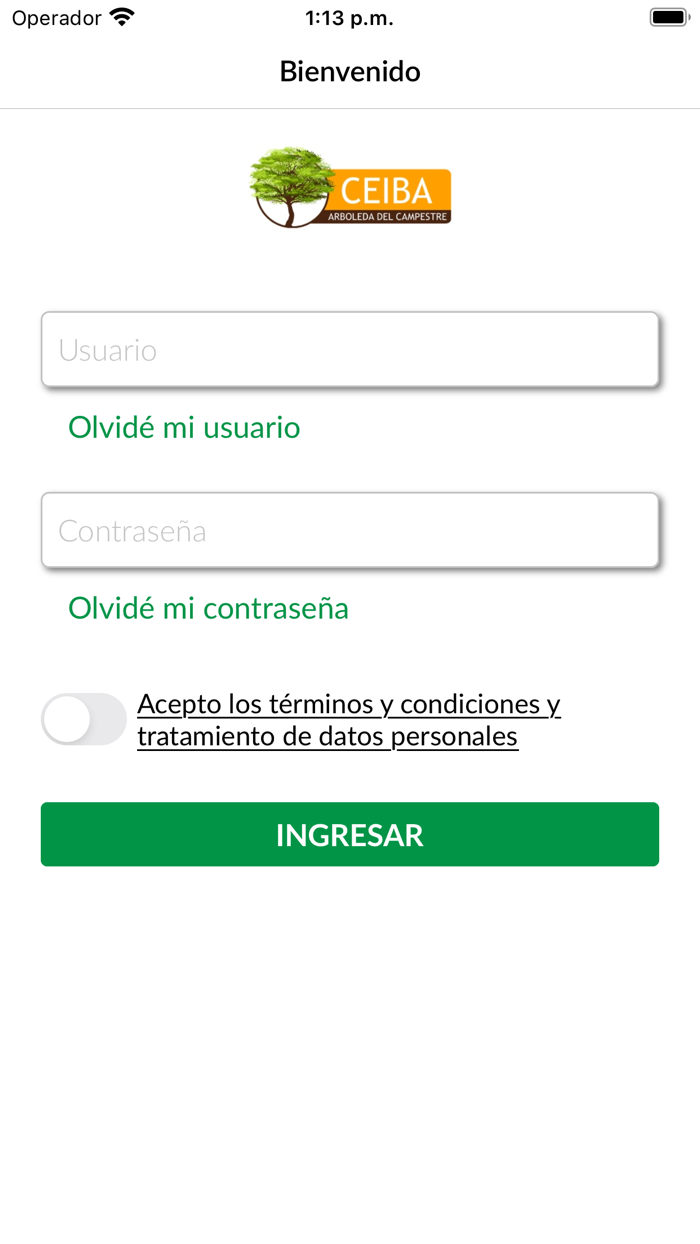Click the Bienvenido header title

pos(350,72)
